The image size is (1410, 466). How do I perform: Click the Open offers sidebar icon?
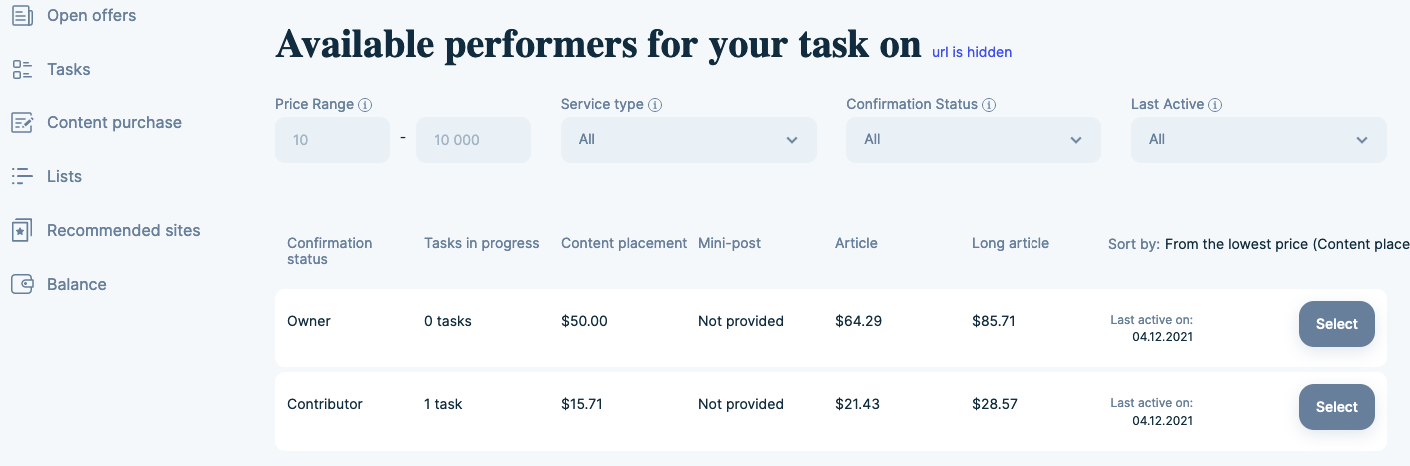pyautogui.click(x=22, y=16)
